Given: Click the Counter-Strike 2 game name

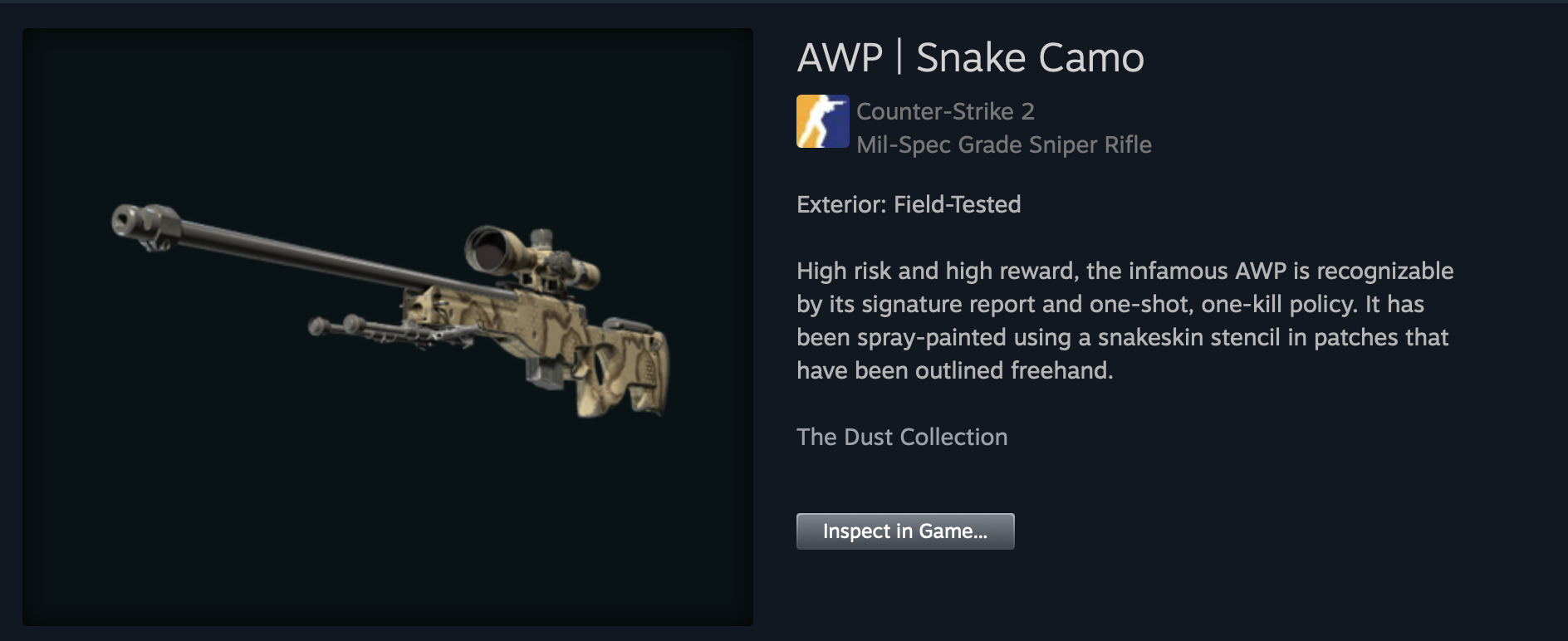Looking at the screenshot, I should (x=945, y=111).
